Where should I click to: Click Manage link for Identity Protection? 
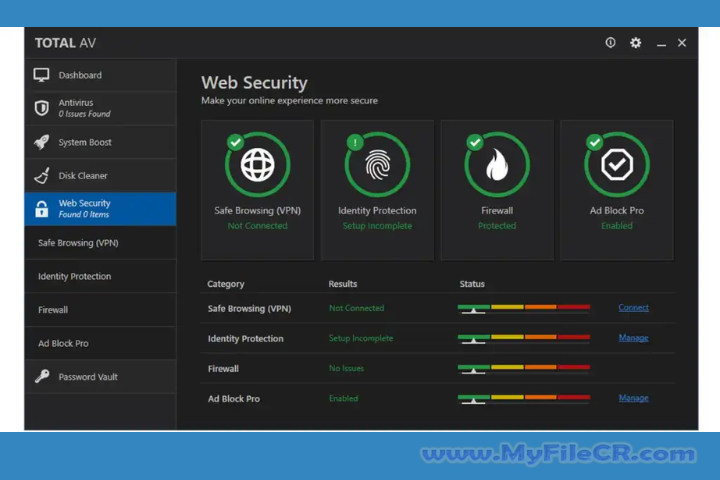coord(633,338)
